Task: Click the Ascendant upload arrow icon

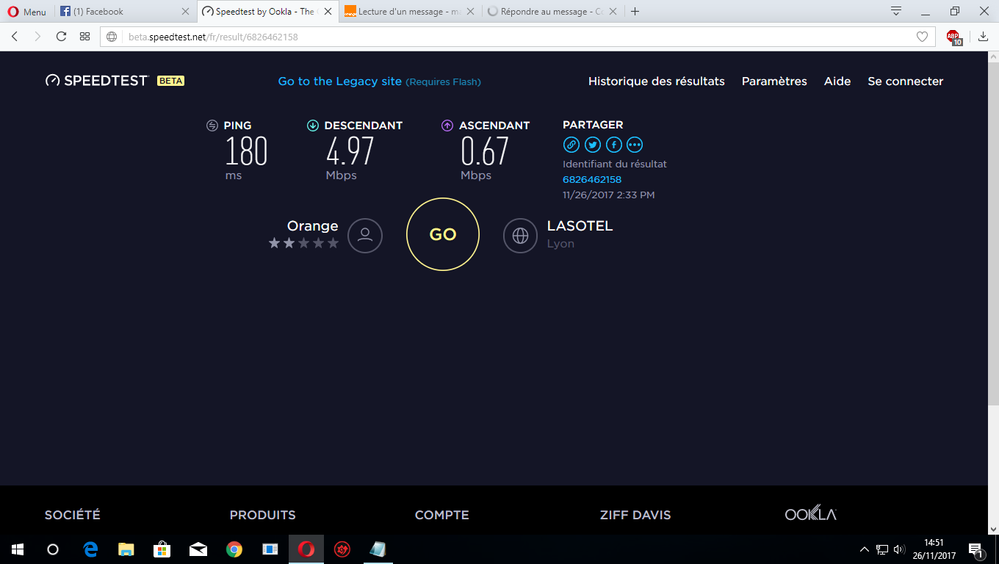Action: tap(447, 126)
